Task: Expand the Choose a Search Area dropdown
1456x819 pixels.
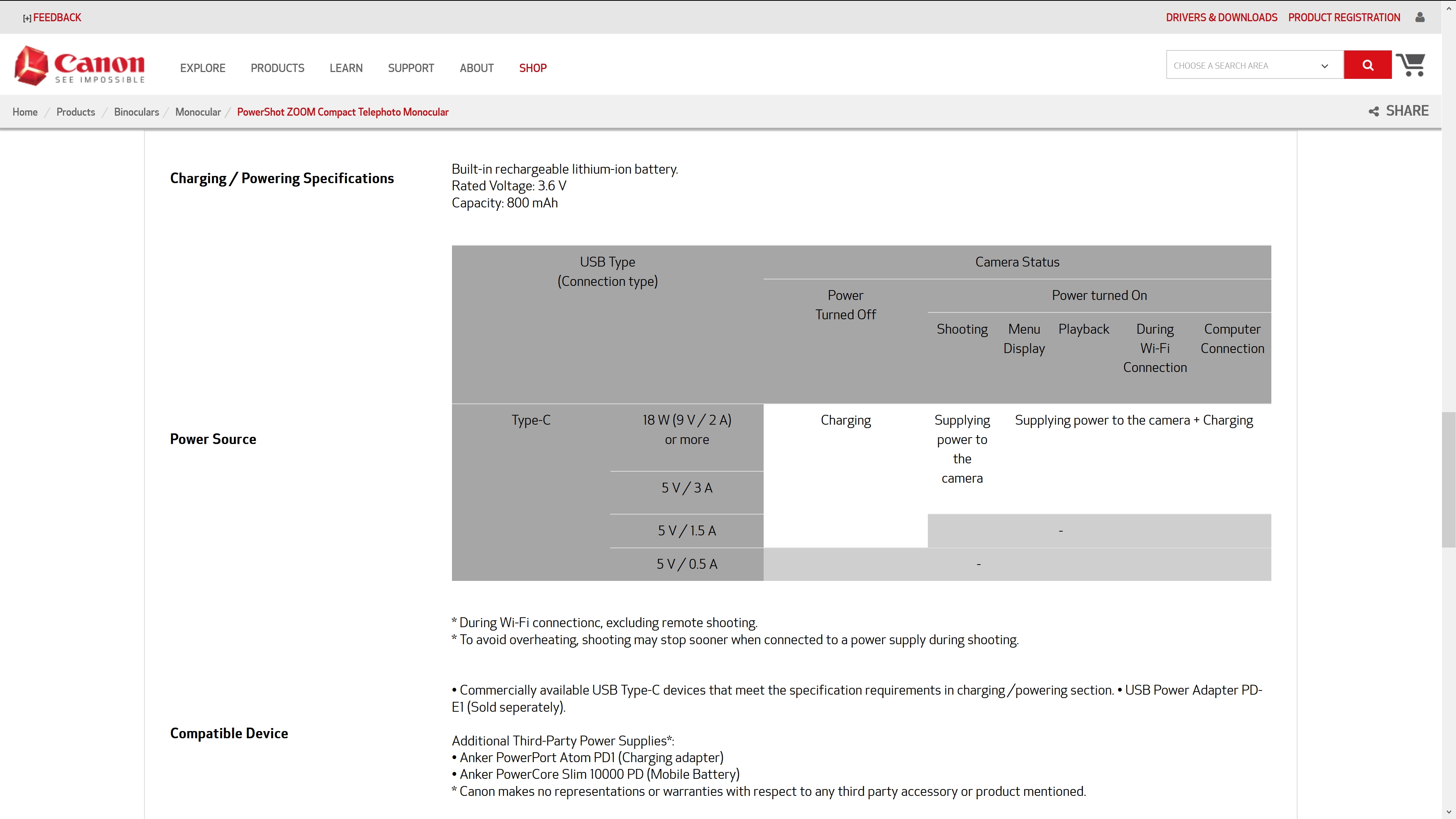Action: 1244,66
